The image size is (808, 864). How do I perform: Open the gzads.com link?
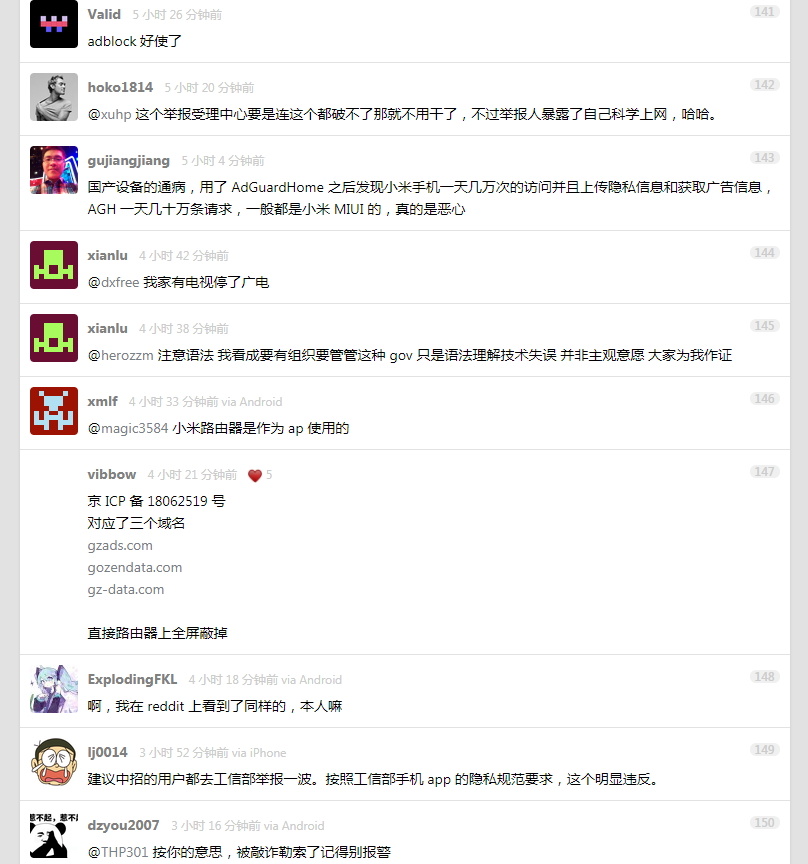click(120, 546)
